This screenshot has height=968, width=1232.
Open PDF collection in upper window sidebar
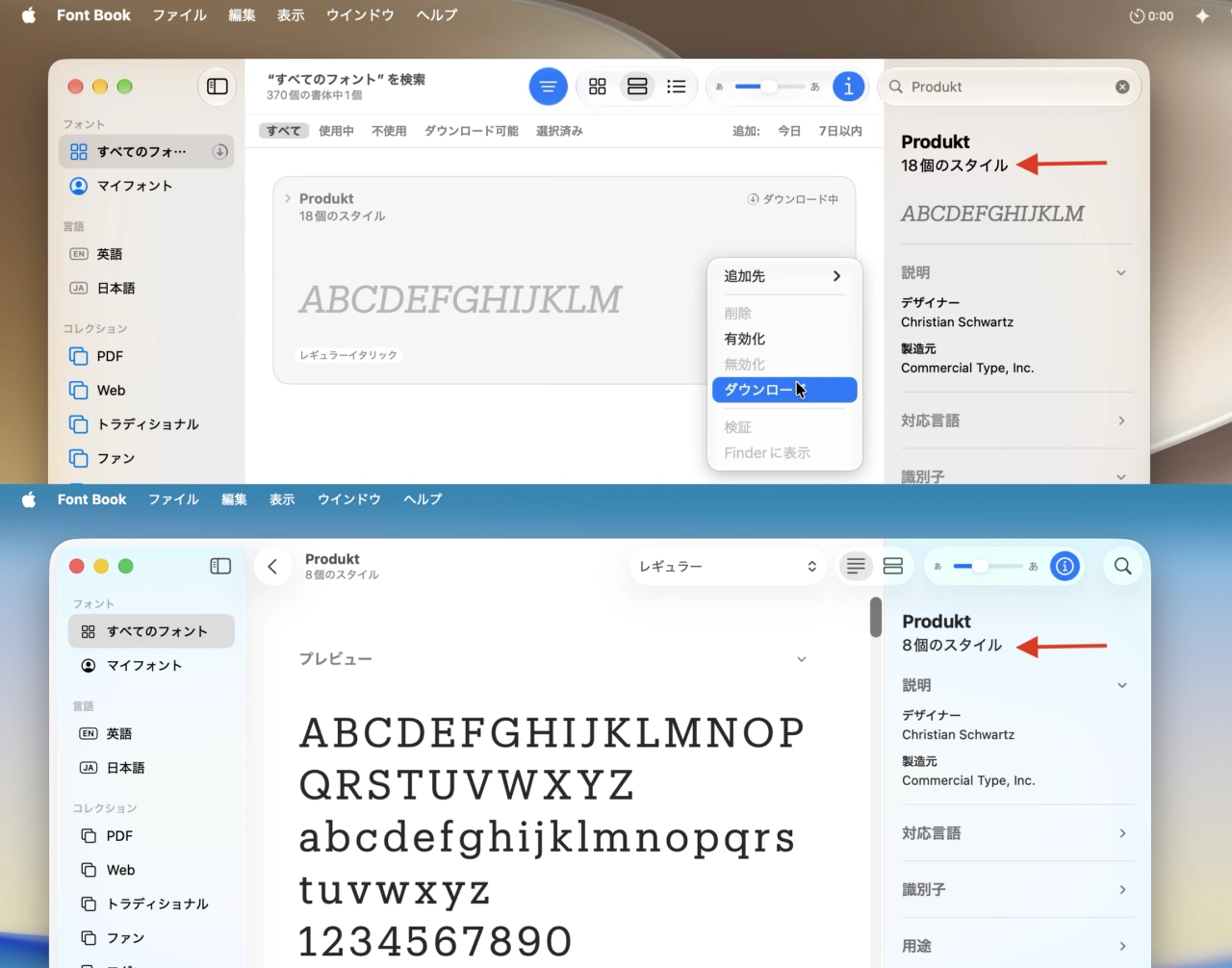pos(146,356)
